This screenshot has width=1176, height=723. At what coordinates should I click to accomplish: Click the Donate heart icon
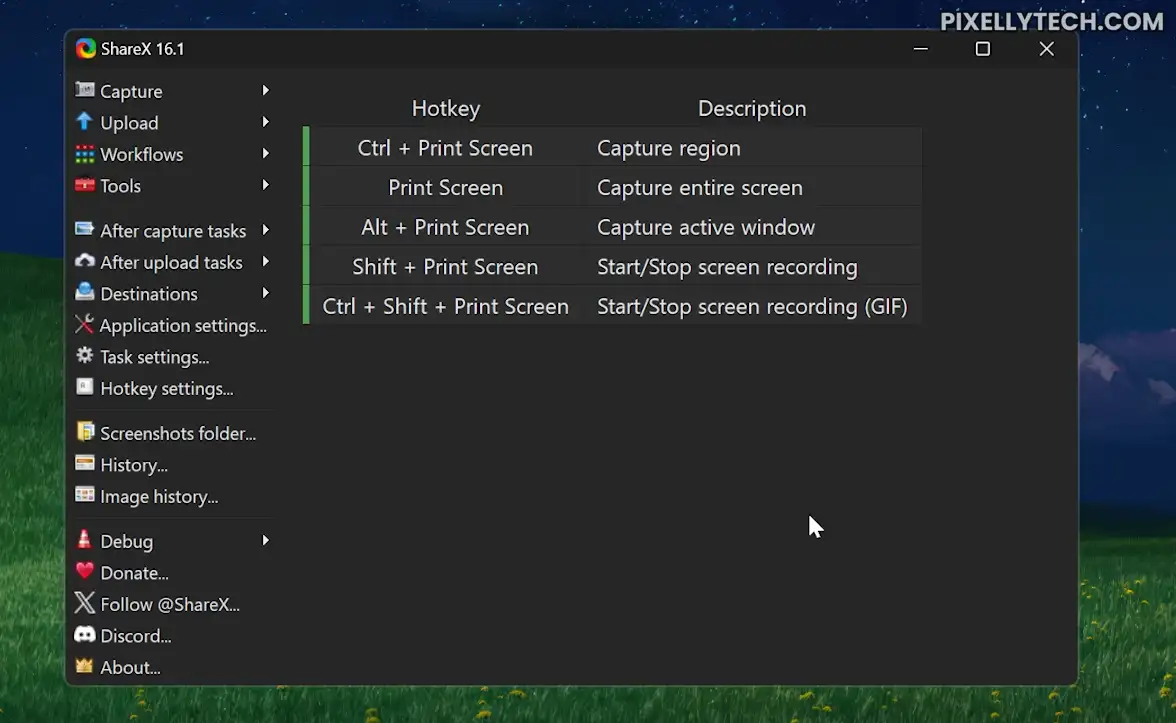click(85, 572)
